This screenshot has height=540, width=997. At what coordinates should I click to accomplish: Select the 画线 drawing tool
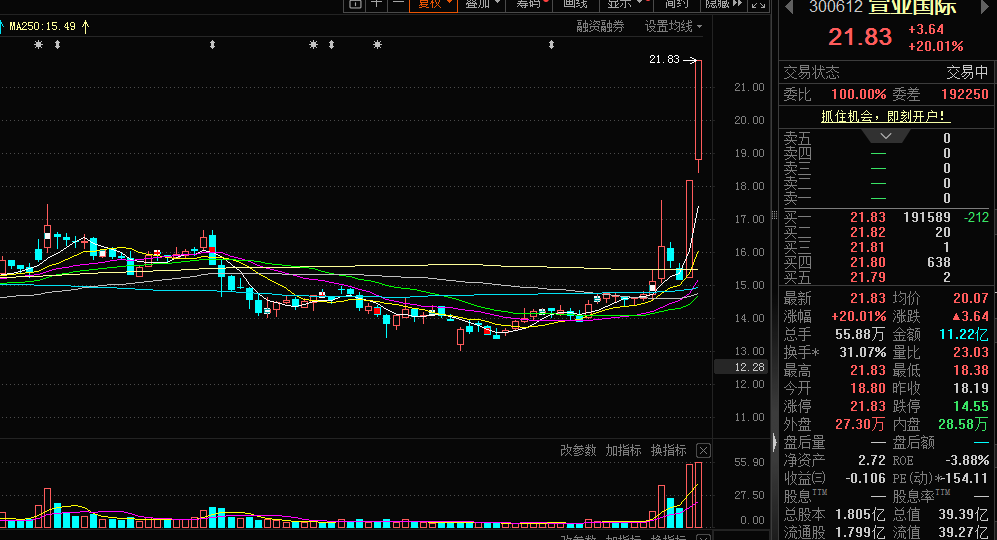[575, 4]
